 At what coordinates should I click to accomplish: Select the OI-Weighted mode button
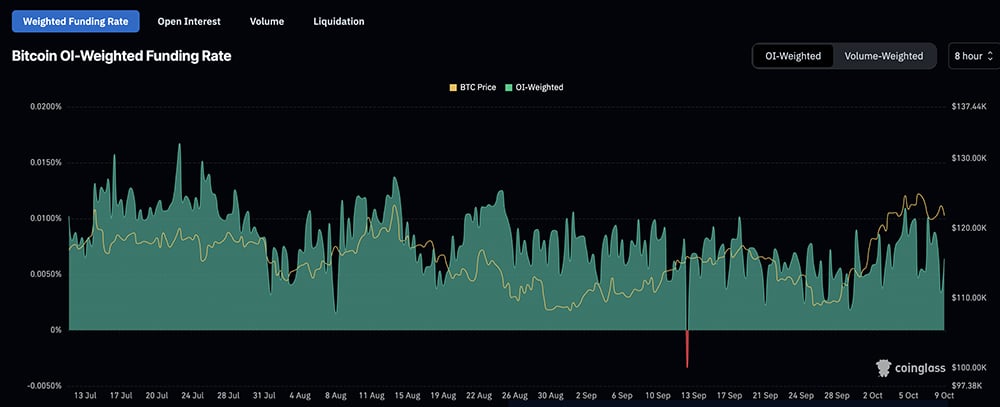pos(793,56)
